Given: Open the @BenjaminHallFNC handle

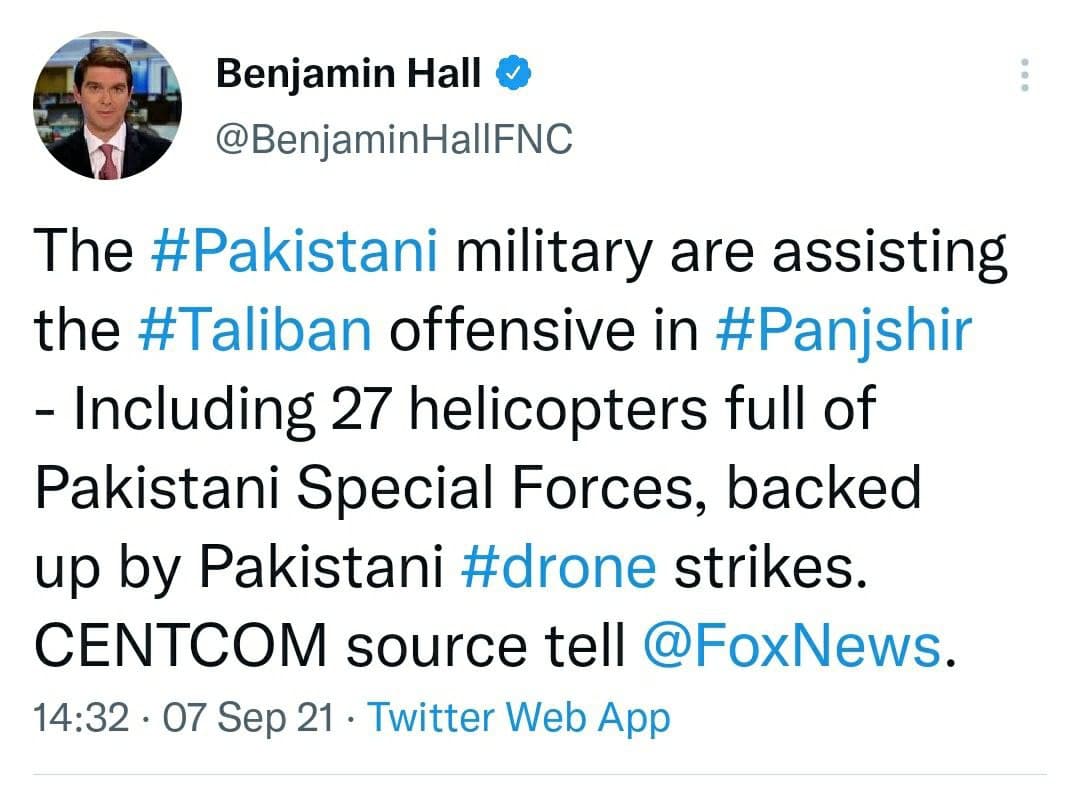Looking at the screenshot, I should pyautogui.click(x=395, y=140).
